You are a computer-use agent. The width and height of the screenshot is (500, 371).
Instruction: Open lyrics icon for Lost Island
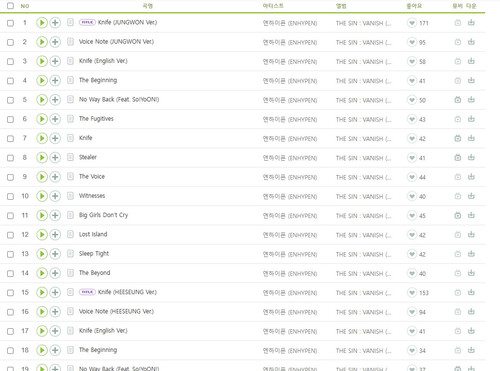pos(70,234)
